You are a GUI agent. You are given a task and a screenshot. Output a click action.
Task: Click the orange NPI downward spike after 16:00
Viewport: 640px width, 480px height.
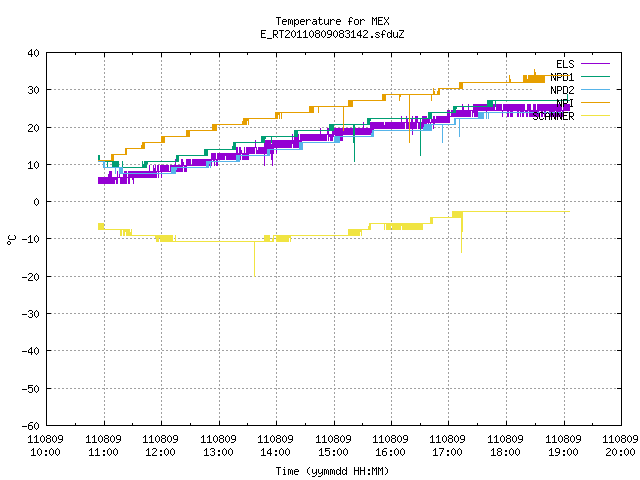pos(409,119)
